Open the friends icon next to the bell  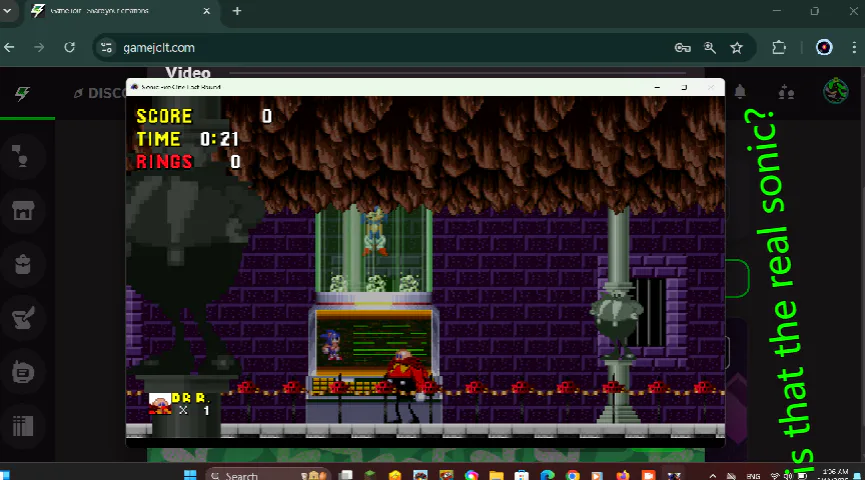pos(786,93)
